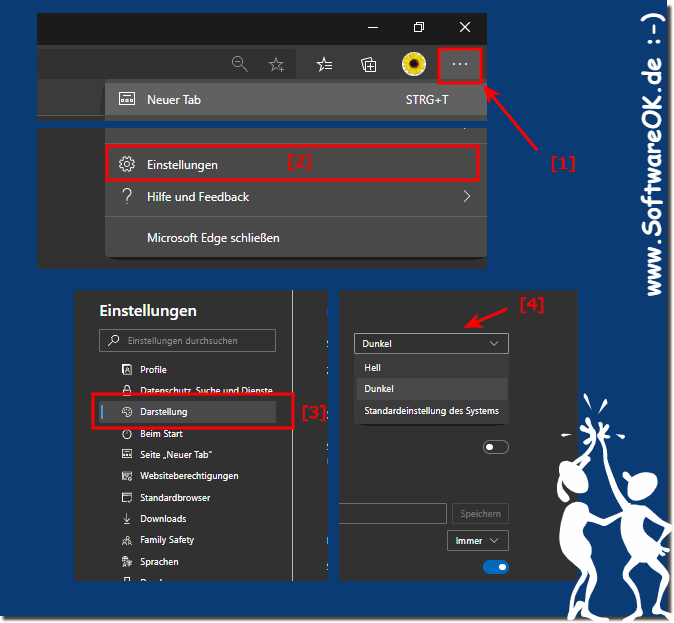
Task: Click the Downloads arrow icon
Action: (x=127, y=519)
